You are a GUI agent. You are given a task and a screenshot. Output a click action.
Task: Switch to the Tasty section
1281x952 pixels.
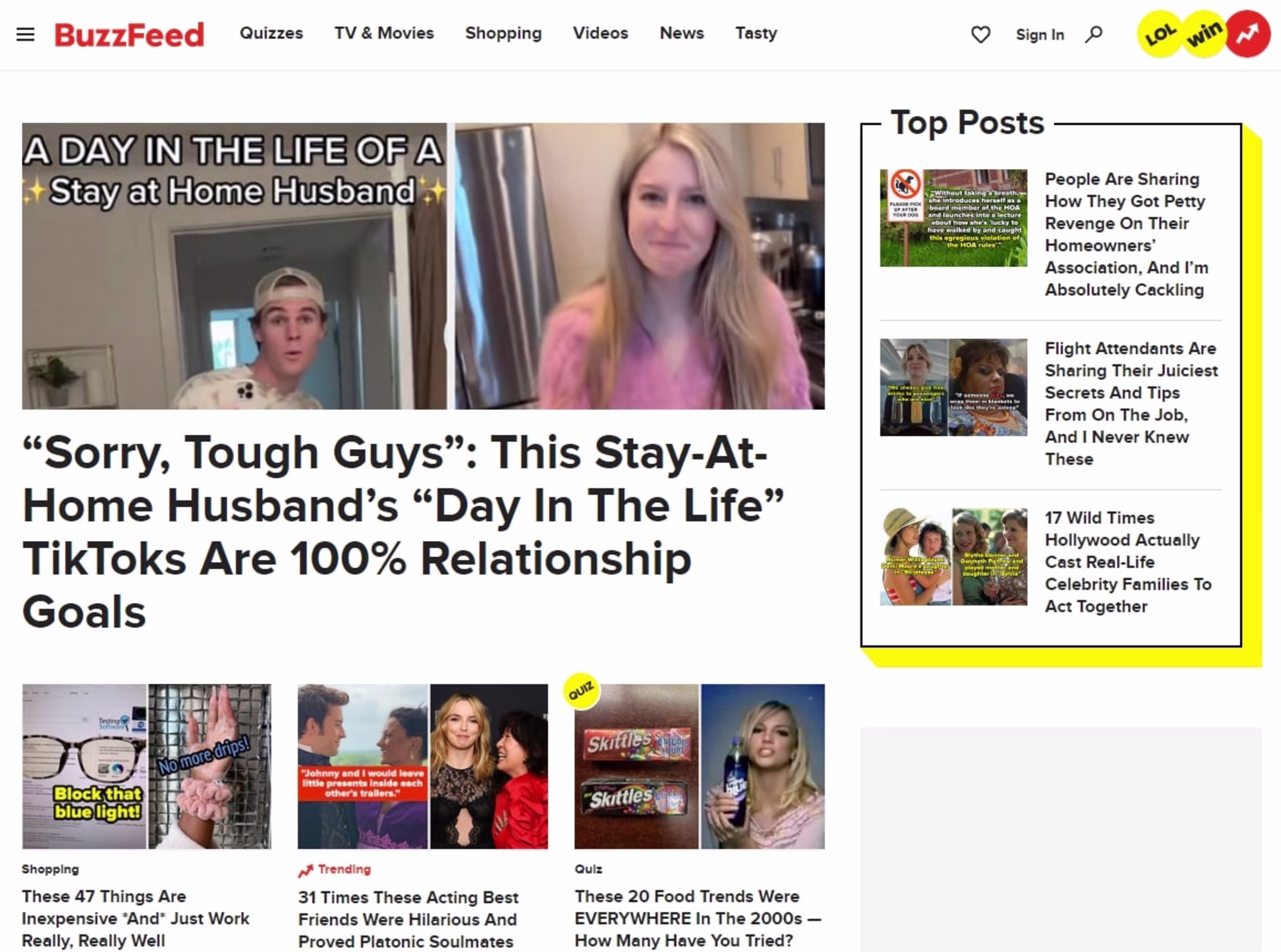pos(756,33)
